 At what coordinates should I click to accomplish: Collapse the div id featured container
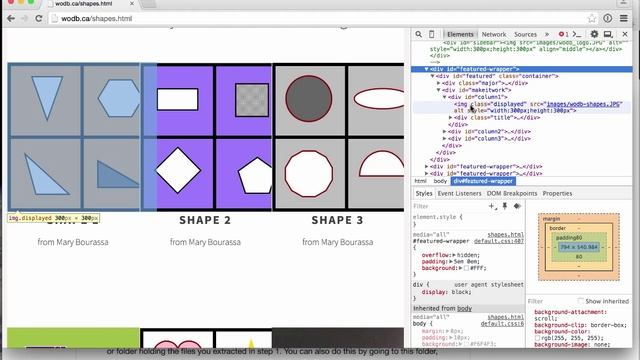coord(433,76)
